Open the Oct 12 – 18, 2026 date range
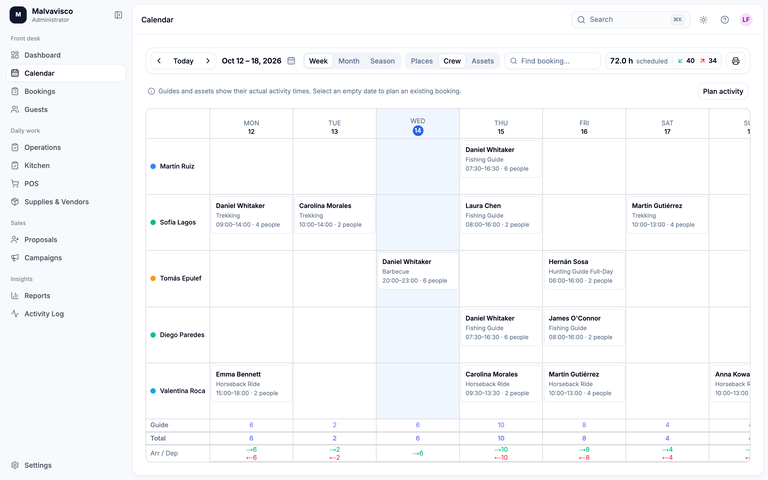 coord(251,61)
